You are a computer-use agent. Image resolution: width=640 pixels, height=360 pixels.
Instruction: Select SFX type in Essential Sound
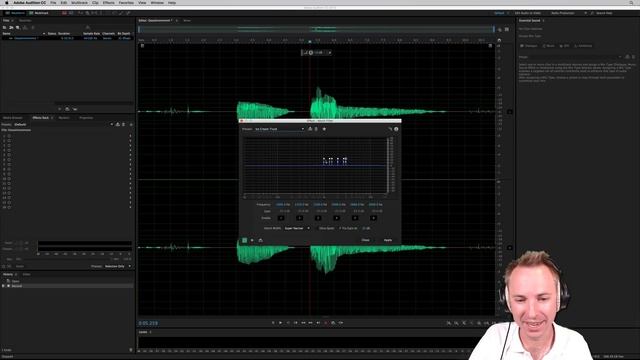tap(564, 46)
